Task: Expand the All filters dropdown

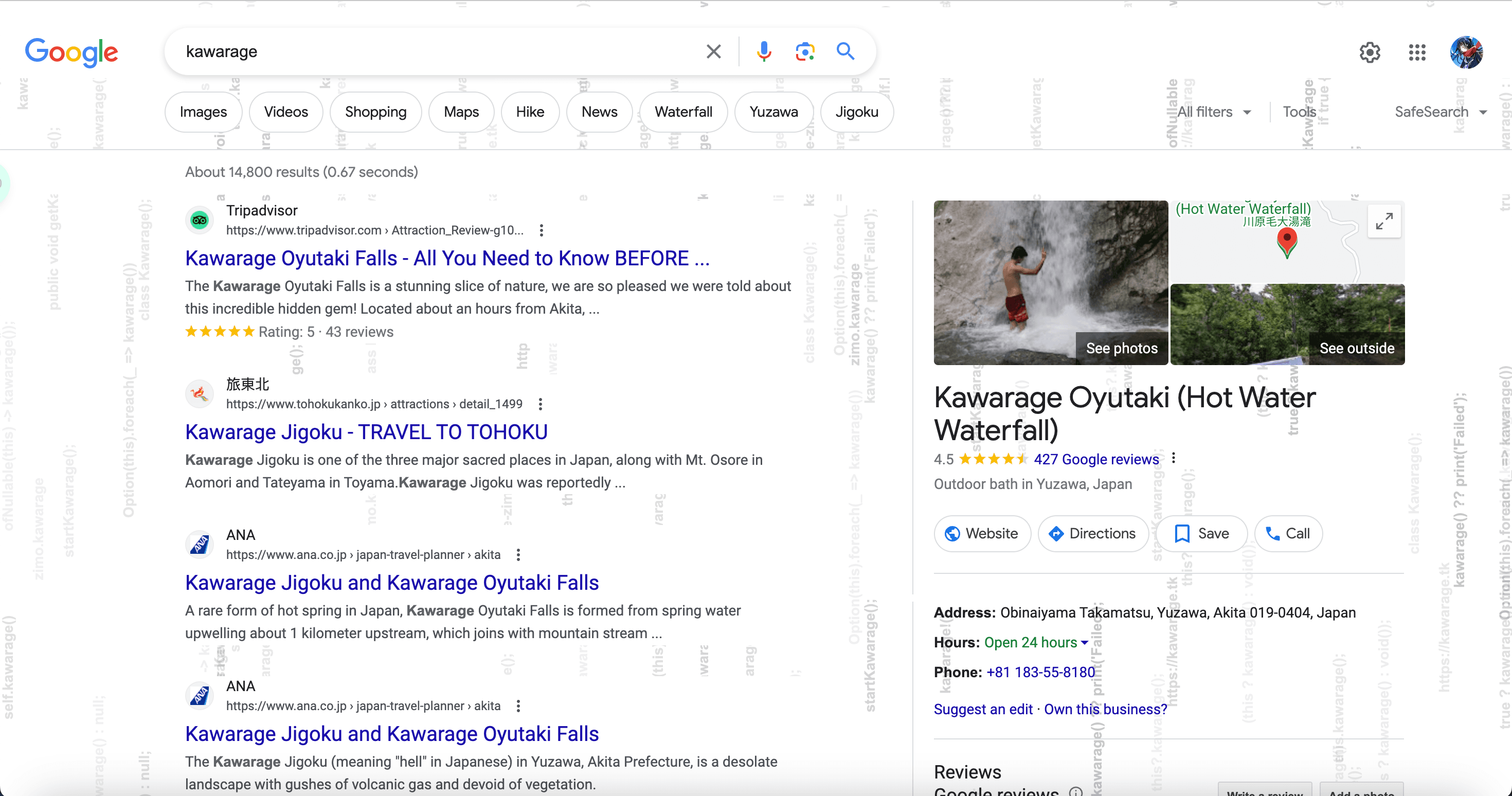Action: [1213, 112]
